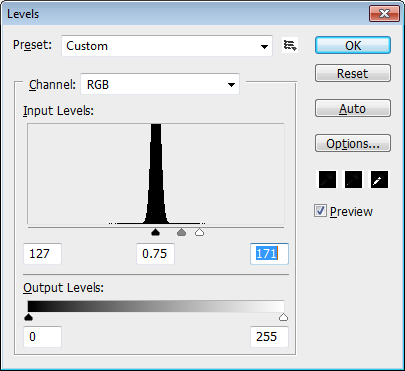Screen dimensions: 405x371
Task: Select the gray point eyedropper
Action: [353, 180]
